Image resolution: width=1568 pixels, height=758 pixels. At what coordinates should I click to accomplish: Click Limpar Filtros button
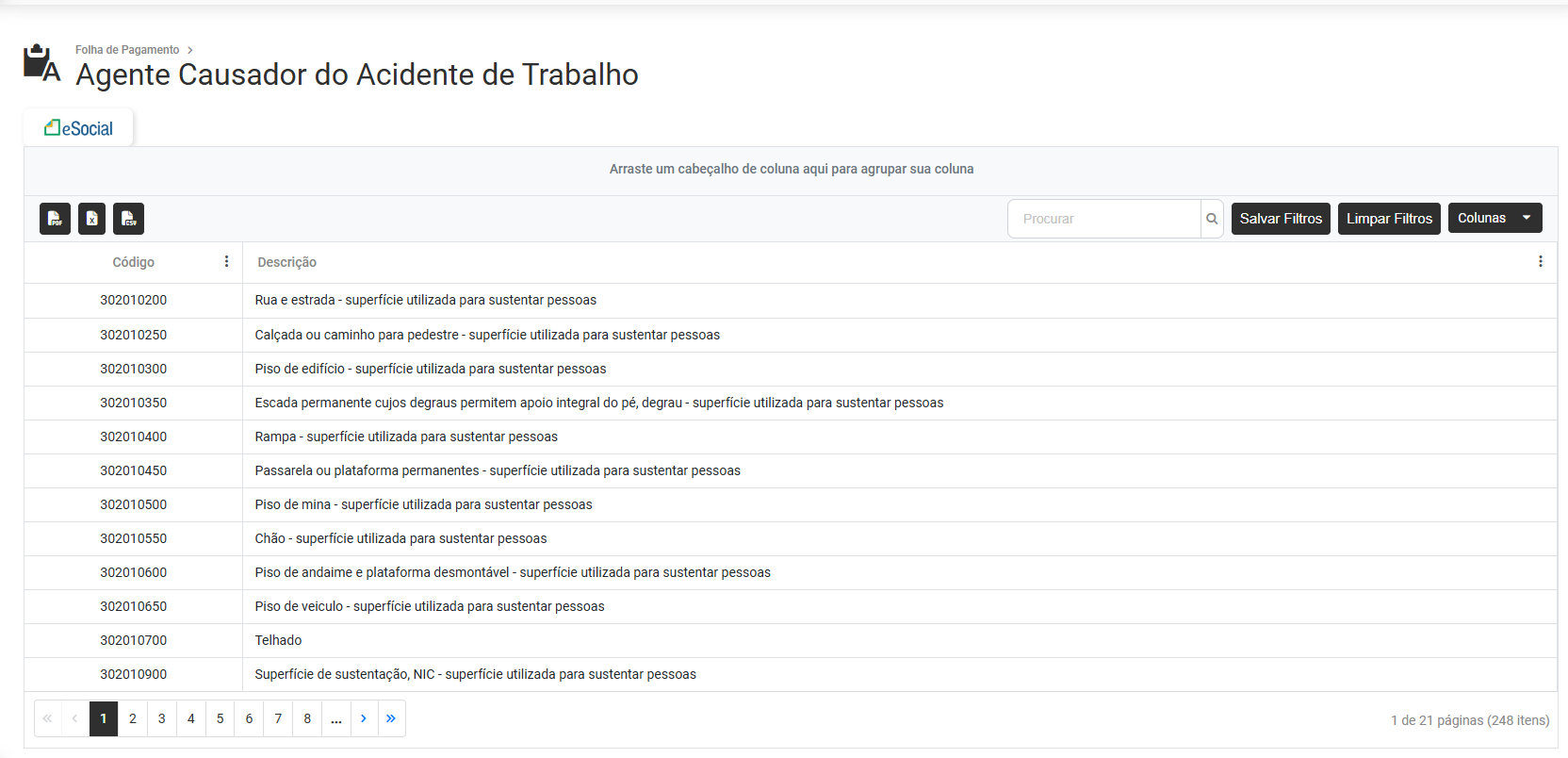(x=1389, y=219)
